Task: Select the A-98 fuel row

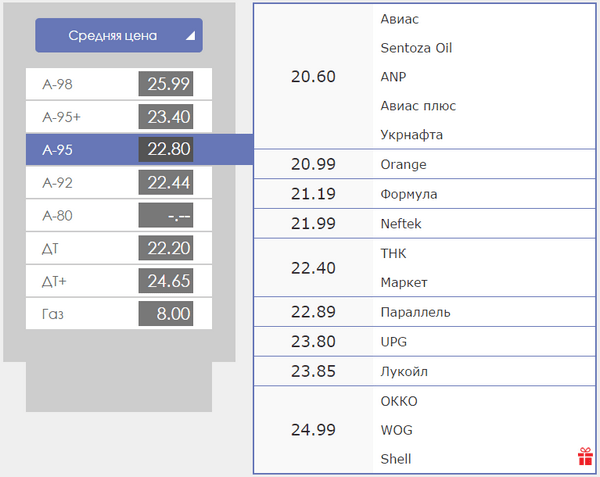Action: pos(119,84)
